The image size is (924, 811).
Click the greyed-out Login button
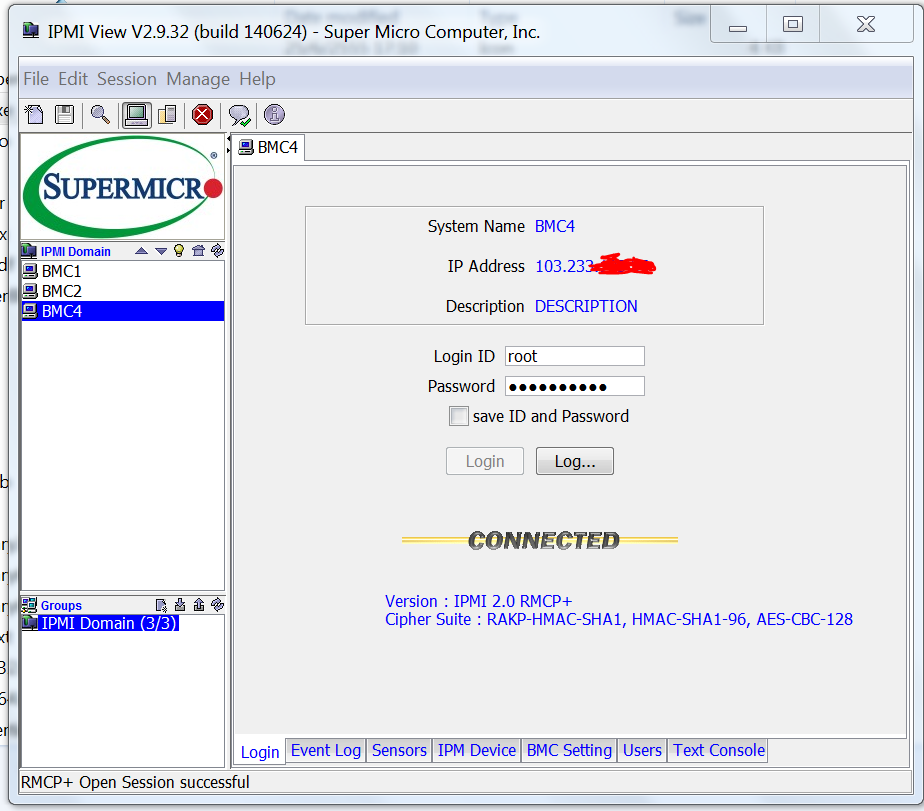coord(485,461)
